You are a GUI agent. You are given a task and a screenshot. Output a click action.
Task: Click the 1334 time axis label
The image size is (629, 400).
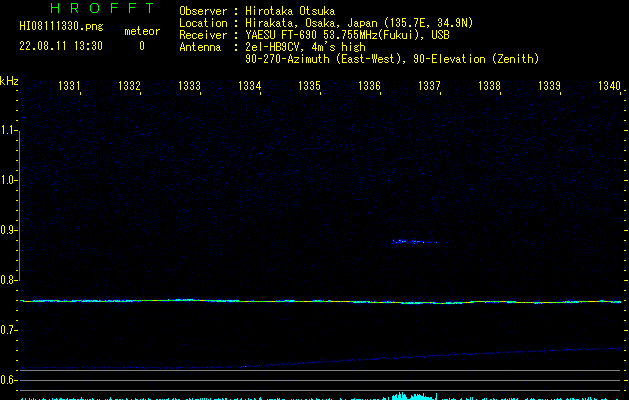(250, 85)
